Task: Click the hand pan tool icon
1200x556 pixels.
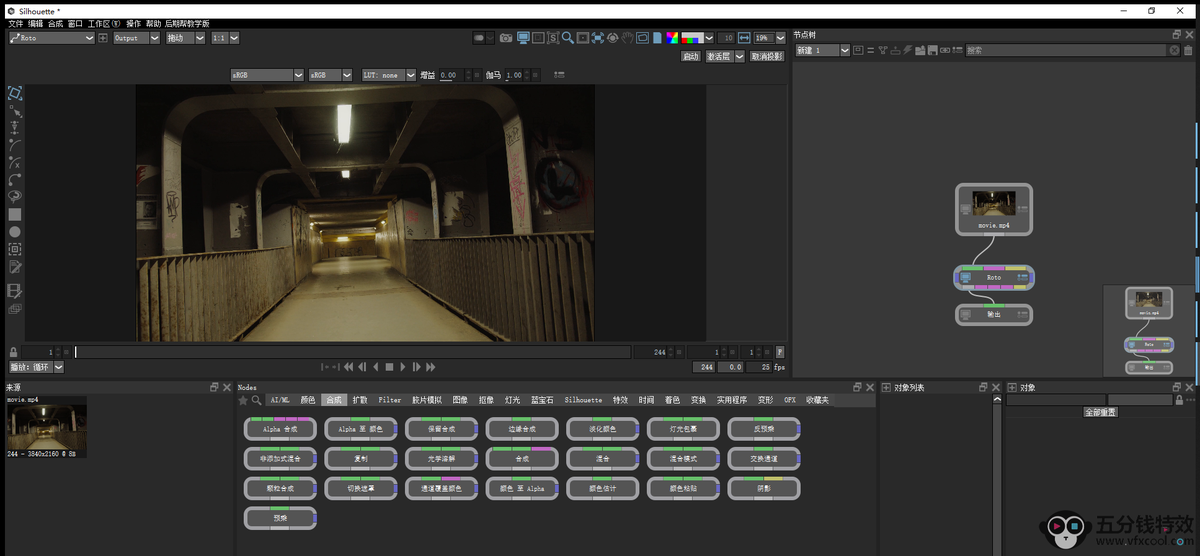Action: point(627,38)
